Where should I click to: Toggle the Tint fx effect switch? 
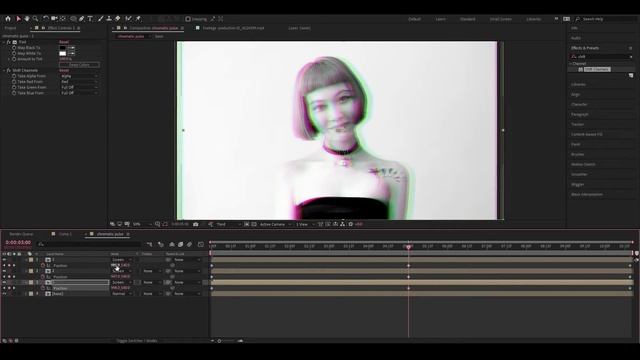click(9, 42)
